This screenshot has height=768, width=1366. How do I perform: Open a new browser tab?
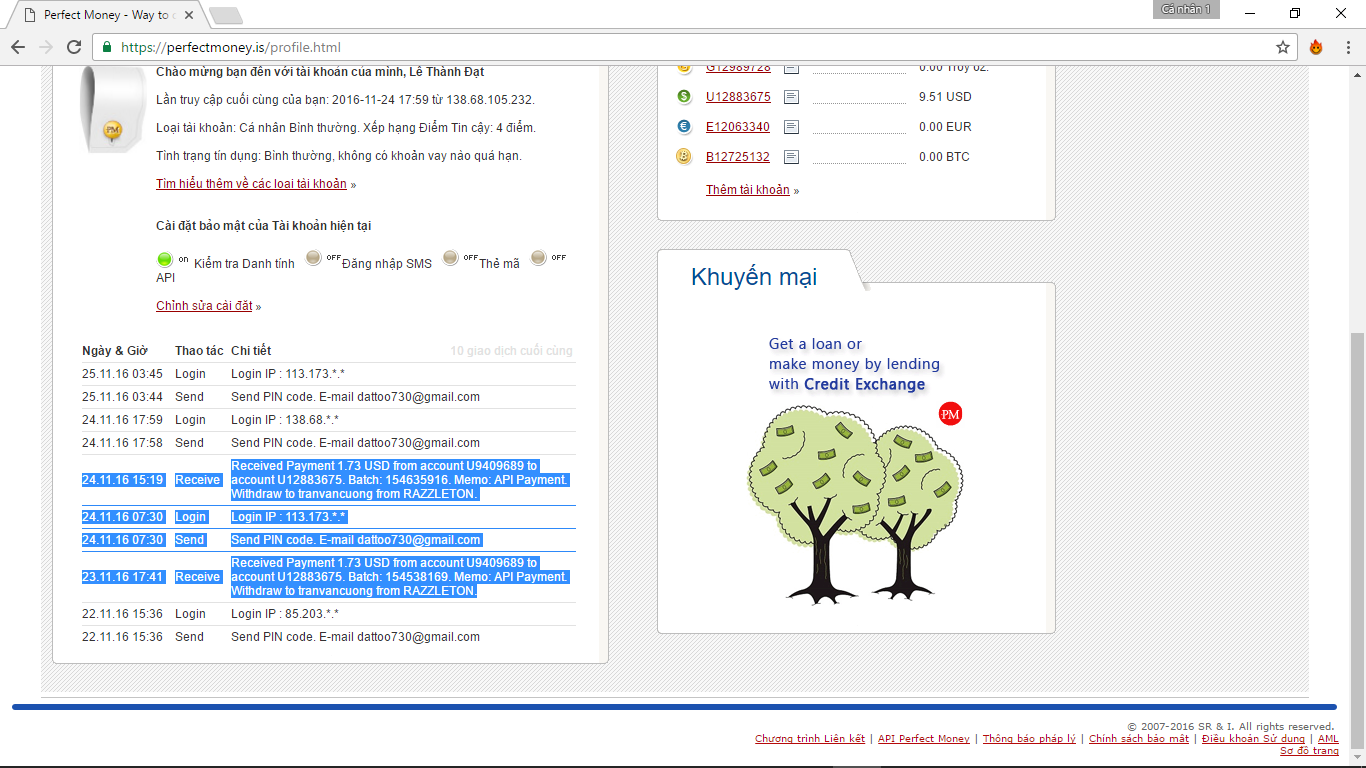(226, 15)
